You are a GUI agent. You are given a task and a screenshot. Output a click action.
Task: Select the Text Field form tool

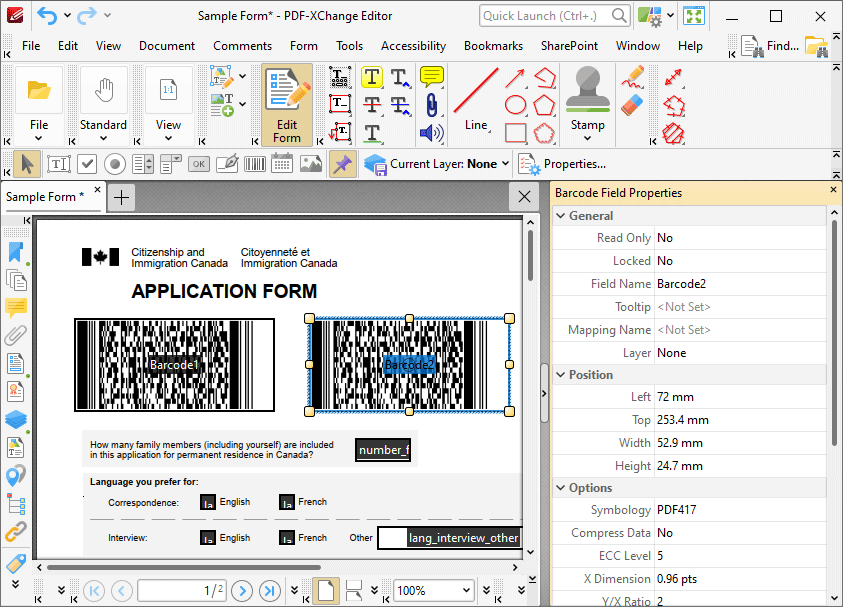[x=59, y=164]
